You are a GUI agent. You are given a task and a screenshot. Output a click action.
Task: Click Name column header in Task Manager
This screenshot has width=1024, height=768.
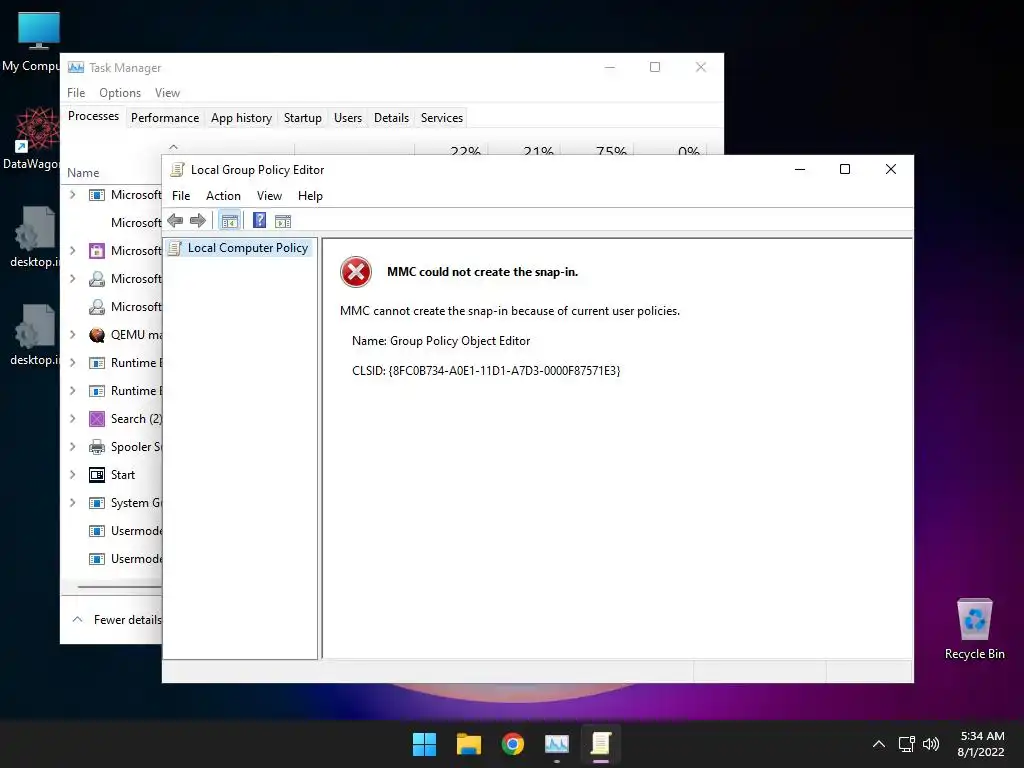pyautogui.click(x=83, y=173)
